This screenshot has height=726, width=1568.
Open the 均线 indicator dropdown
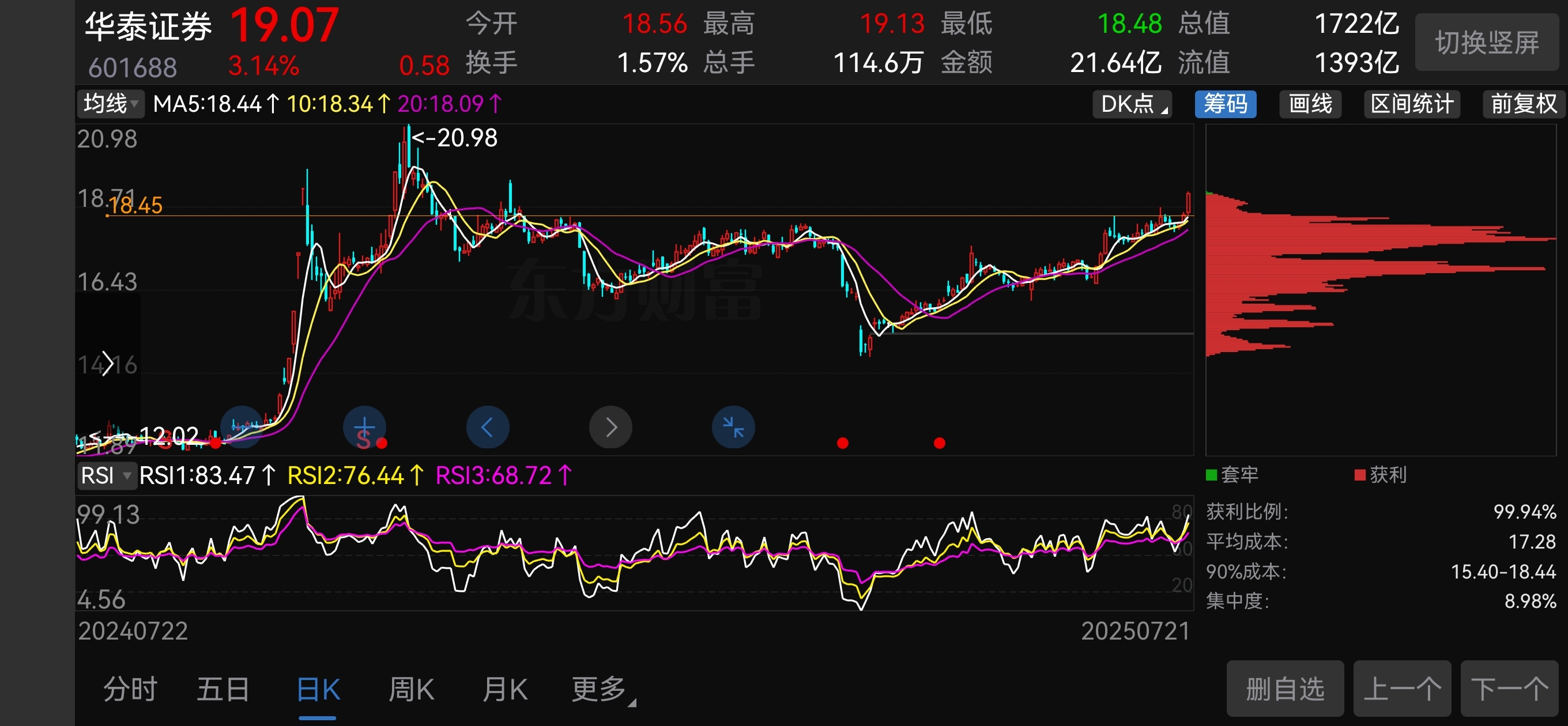point(111,104)
